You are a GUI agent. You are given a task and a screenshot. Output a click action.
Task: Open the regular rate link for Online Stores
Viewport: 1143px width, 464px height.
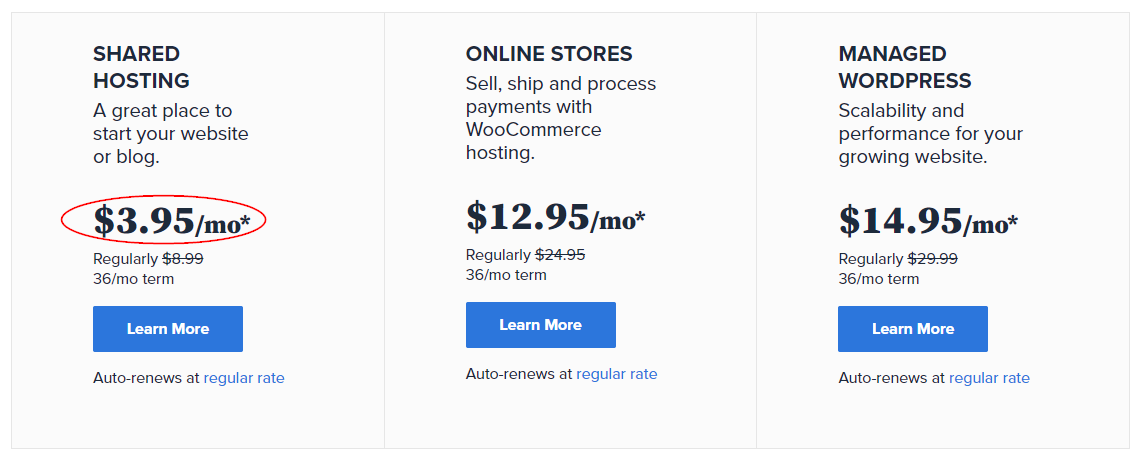[617, 374]
